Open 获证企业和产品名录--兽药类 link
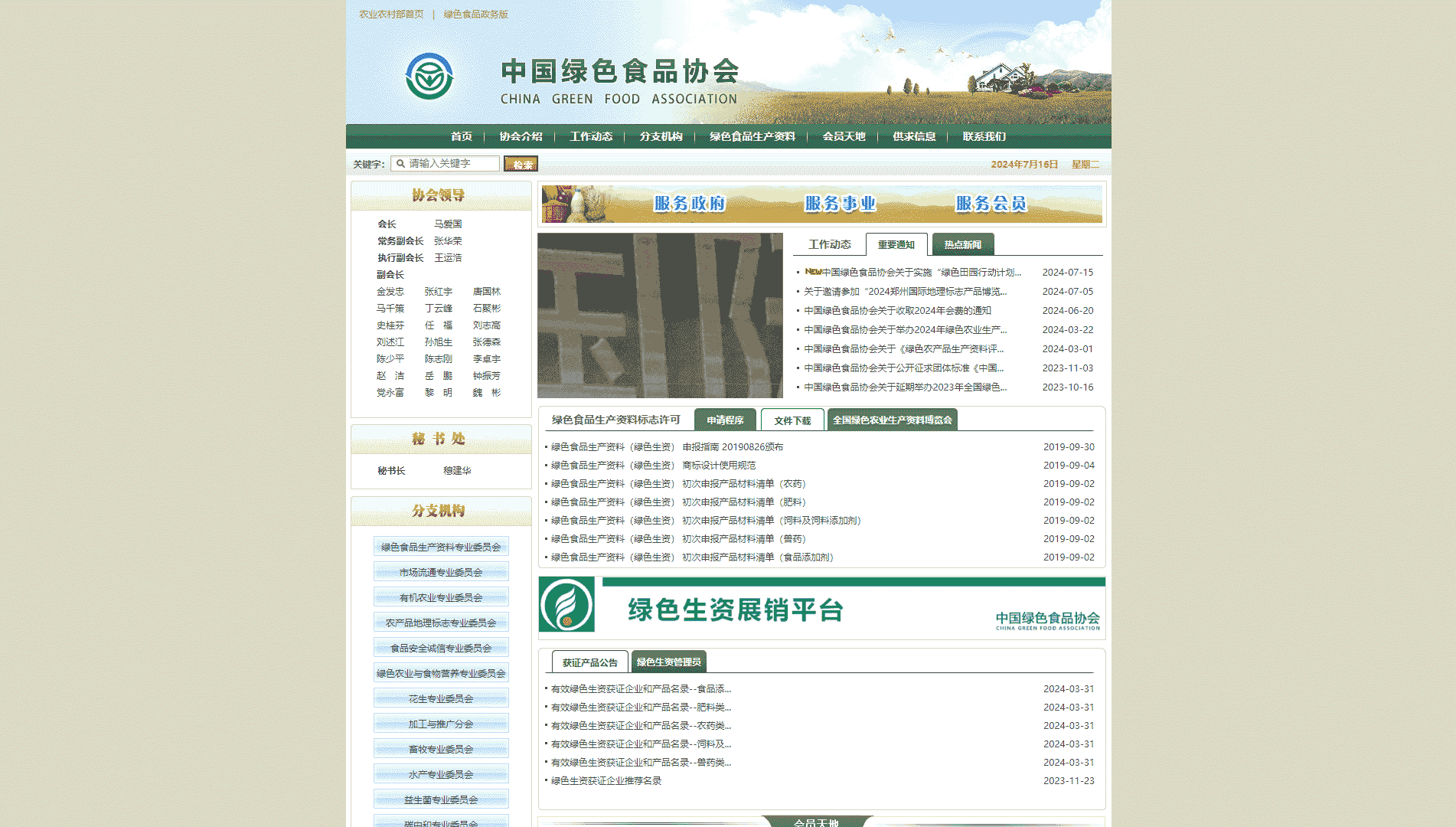Image resolution: width=1456 pixels, height=827 pixels. coord(641,762)
